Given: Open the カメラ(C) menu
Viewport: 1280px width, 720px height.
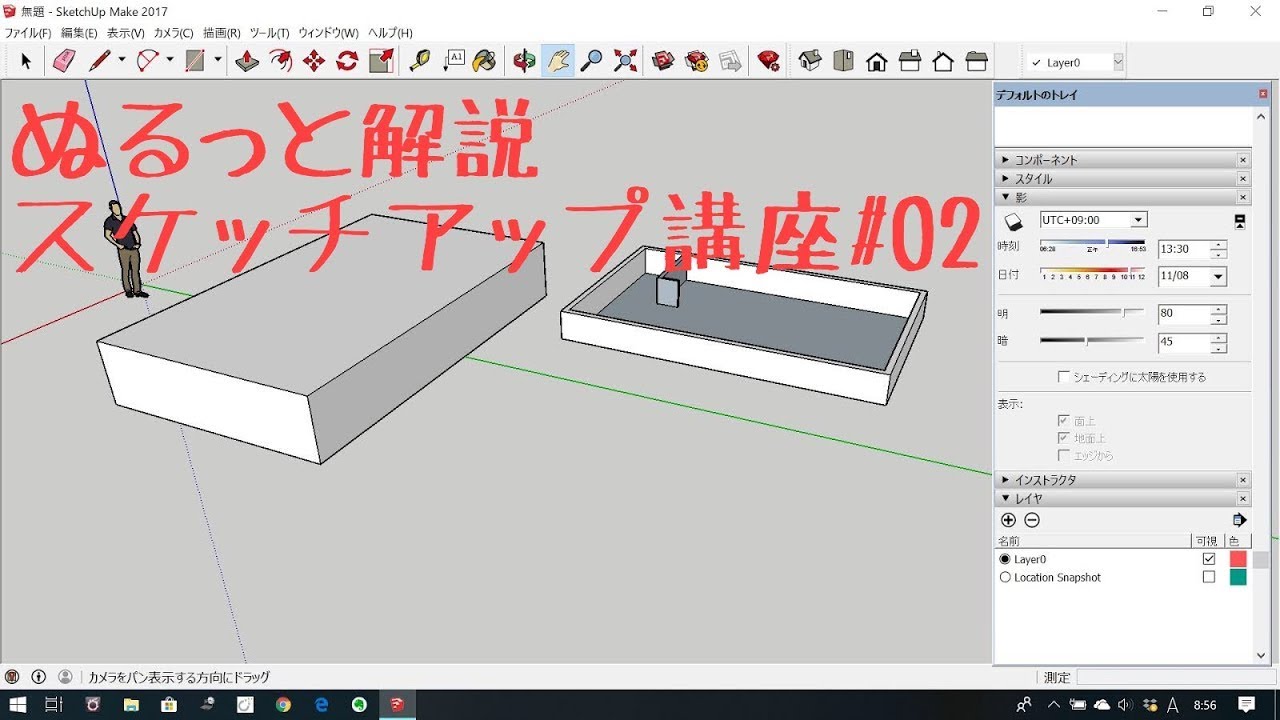Looking at the screenshot, I should (173, 33).
